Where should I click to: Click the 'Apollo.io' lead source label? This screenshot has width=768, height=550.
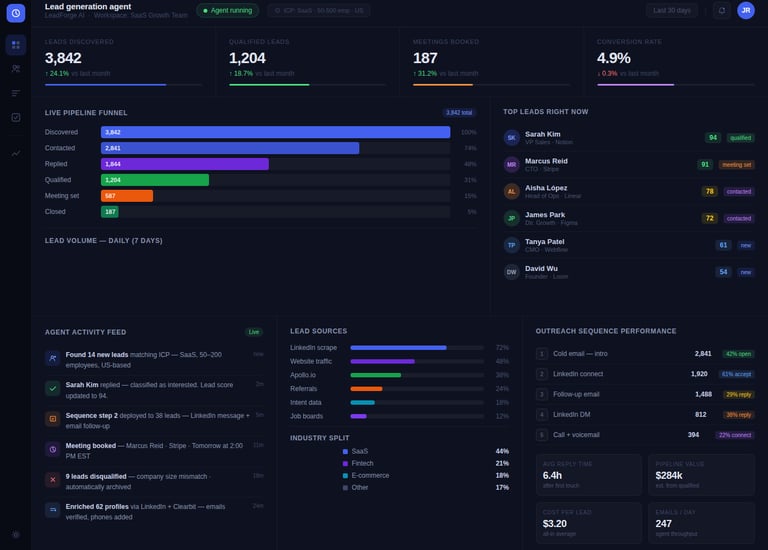[x=303, y=375]
